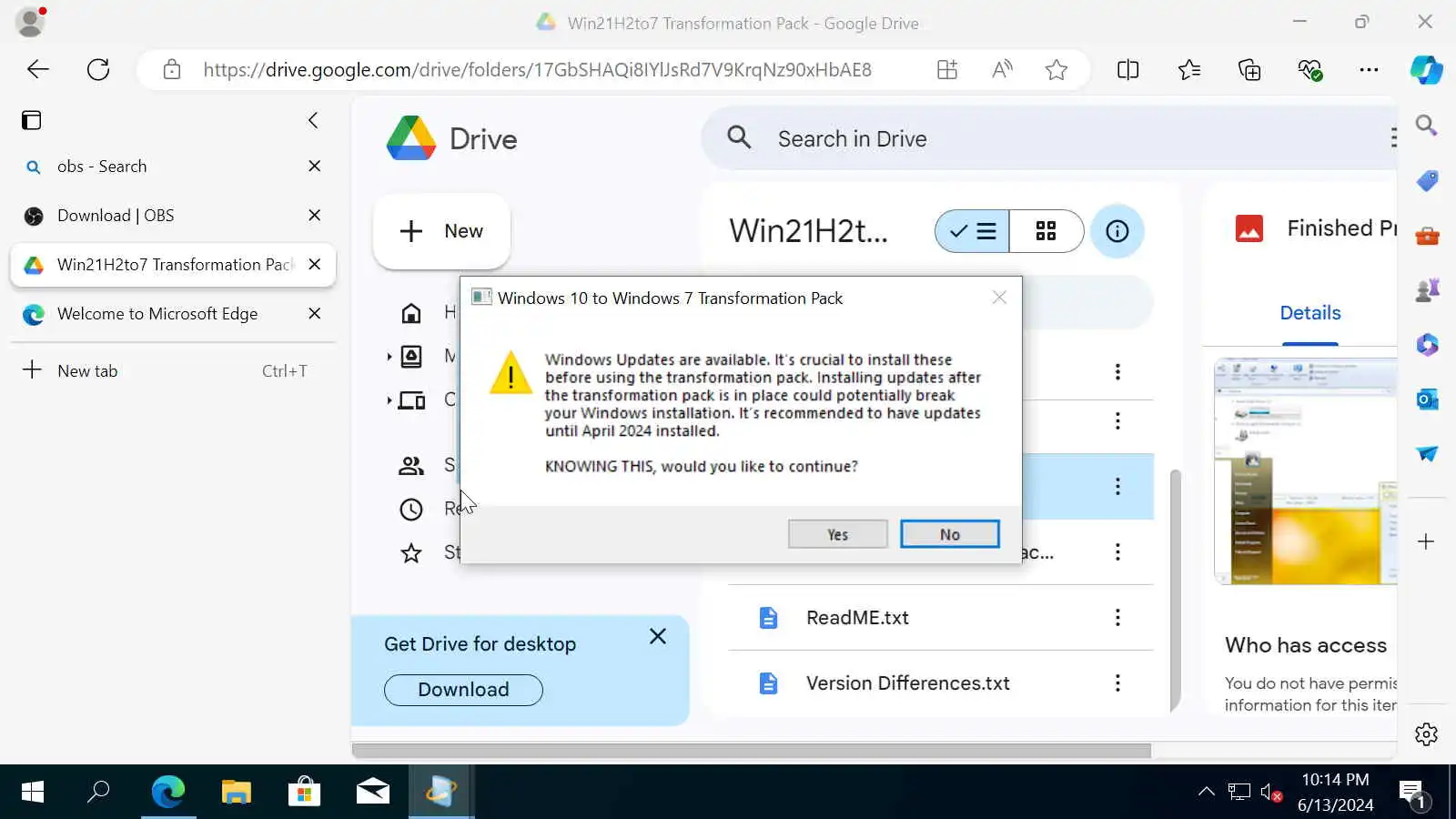1456x819 pixels.
Task: Switch to the Download | OBS tab
Action: [173, 216]
